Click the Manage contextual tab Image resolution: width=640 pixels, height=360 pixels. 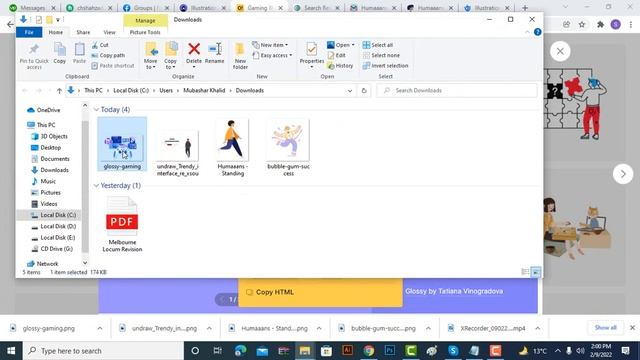tap(145, 20)
